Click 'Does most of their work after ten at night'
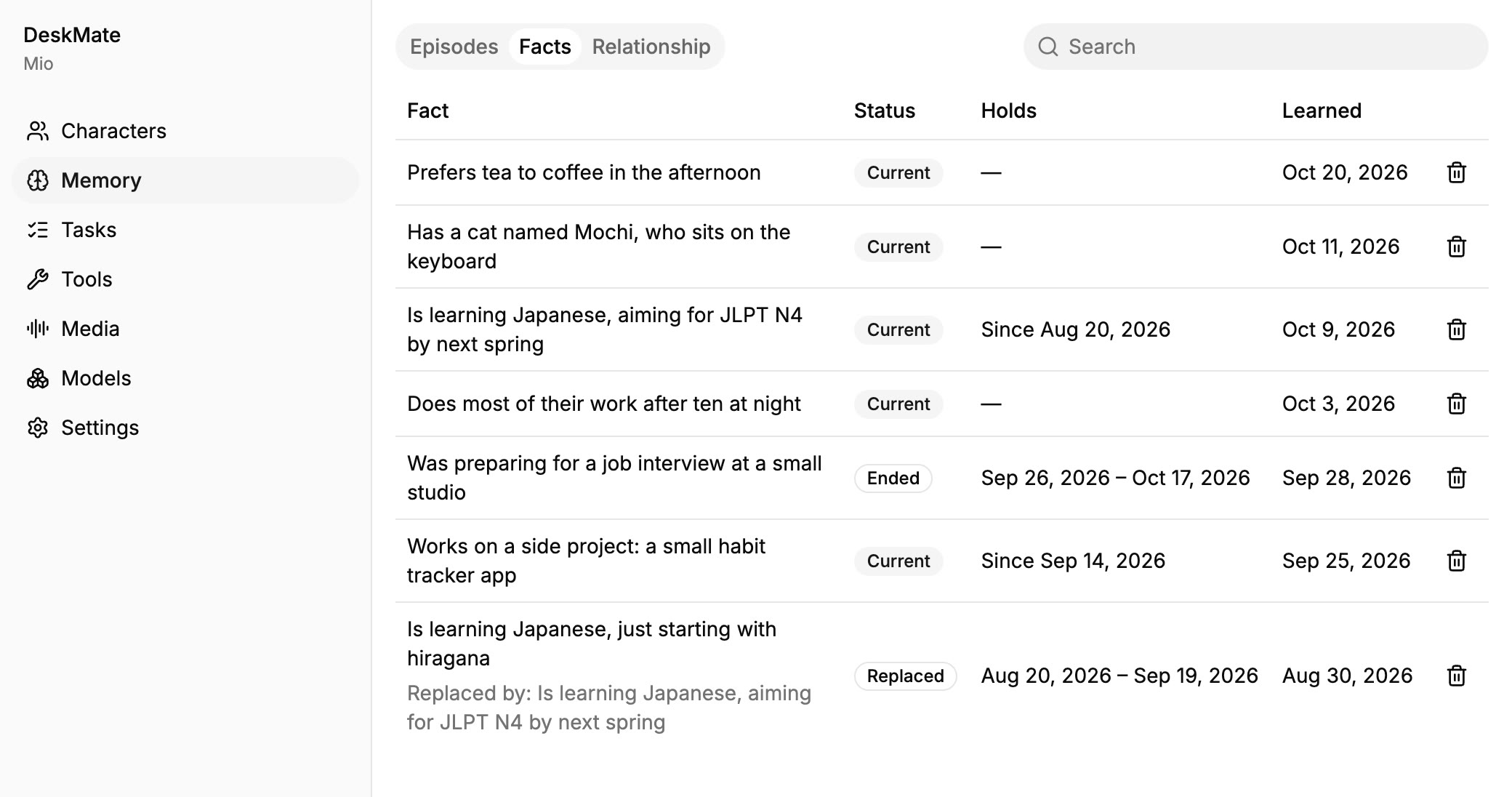 [x=603, y=404]
